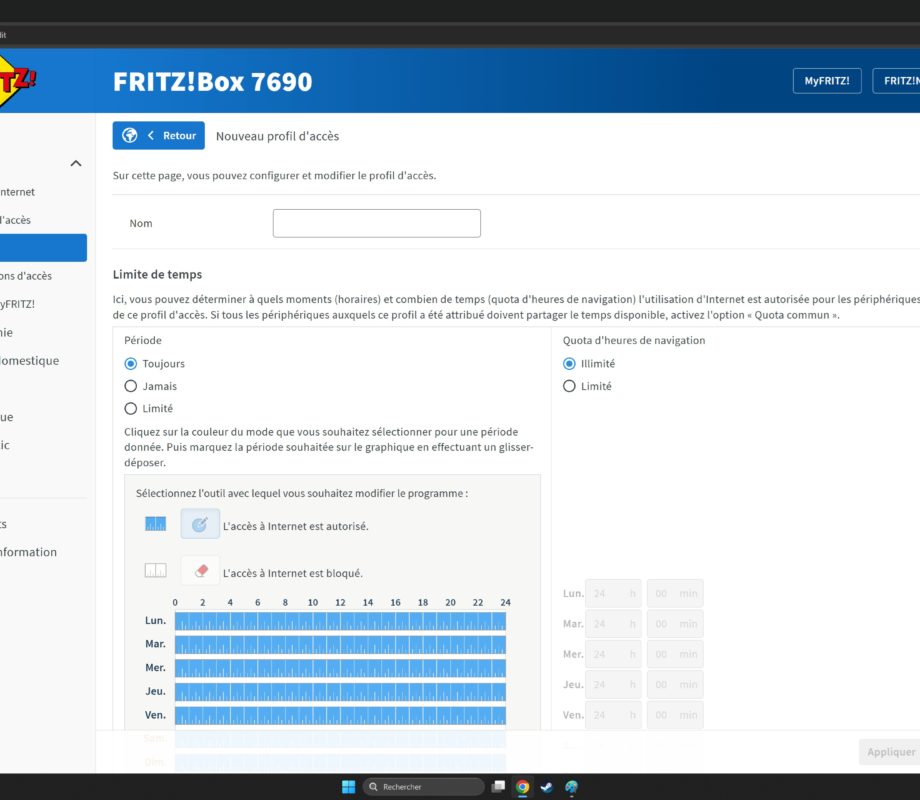Click the Mar. schedule bar in the timetable
This screenshot has height=800, width=920.
tap(340, 644)
